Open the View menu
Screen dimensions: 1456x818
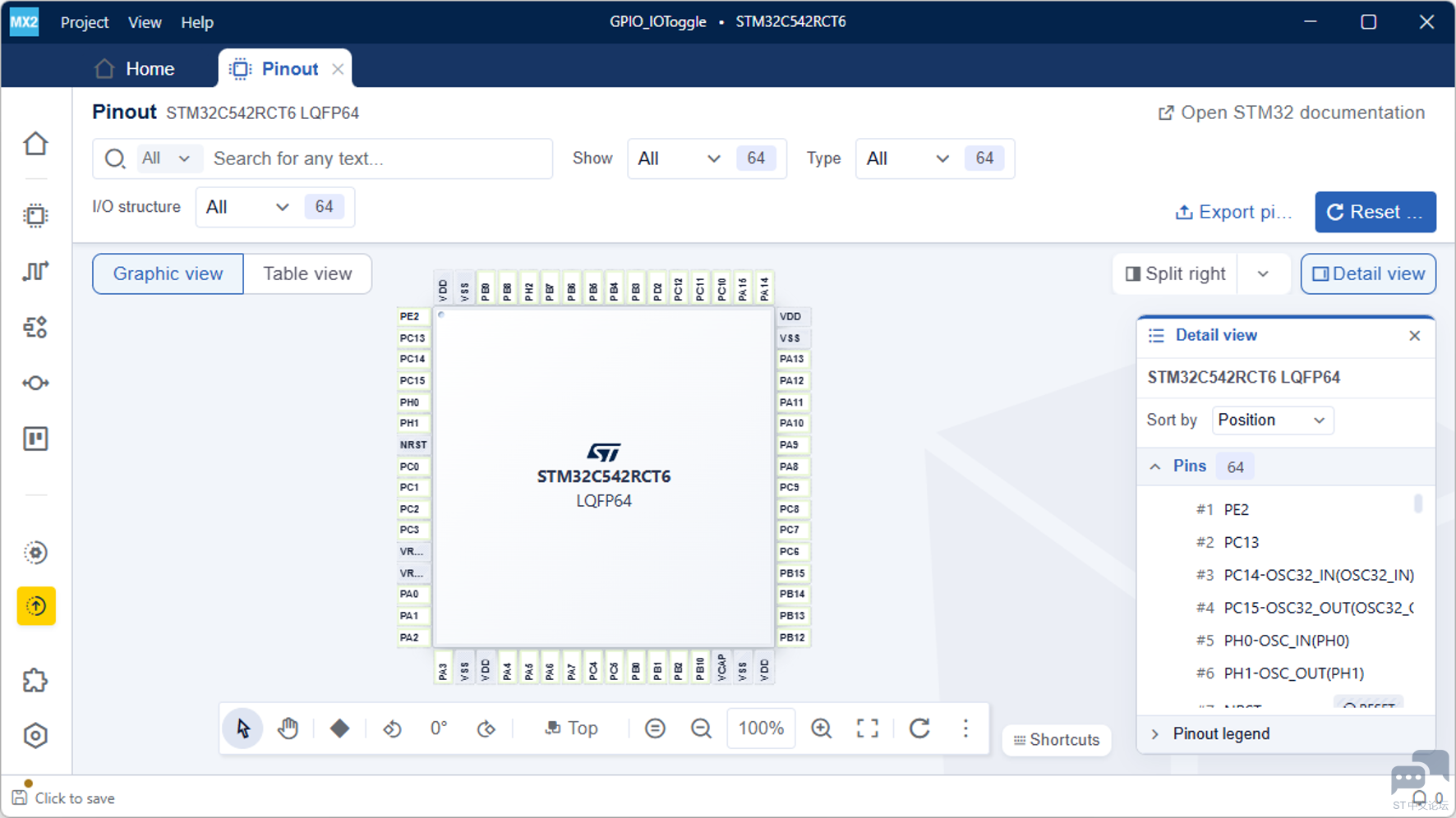pyautogui.click(x=145, y=22)
